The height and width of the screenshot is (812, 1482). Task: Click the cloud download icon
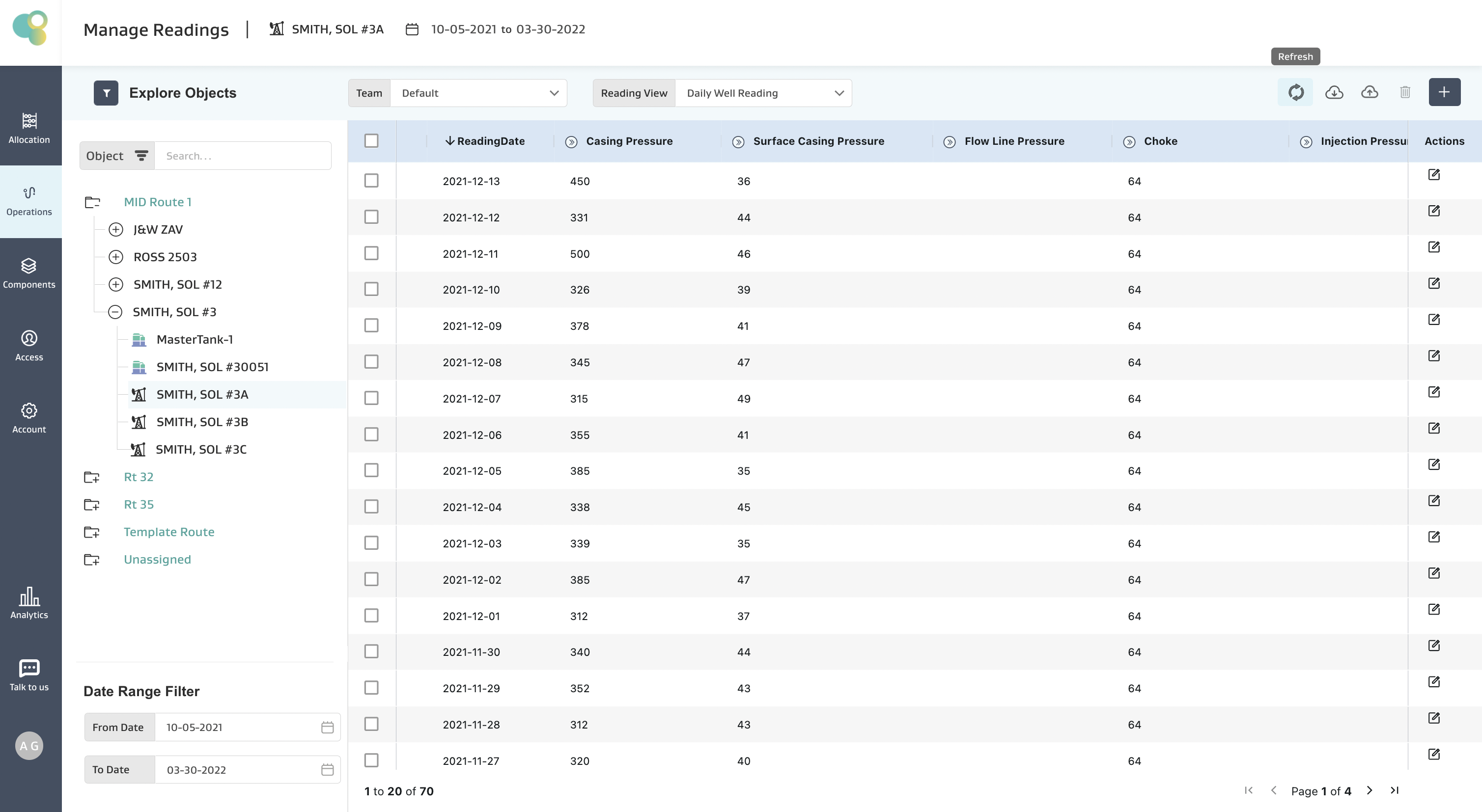tap(1334, 92)
